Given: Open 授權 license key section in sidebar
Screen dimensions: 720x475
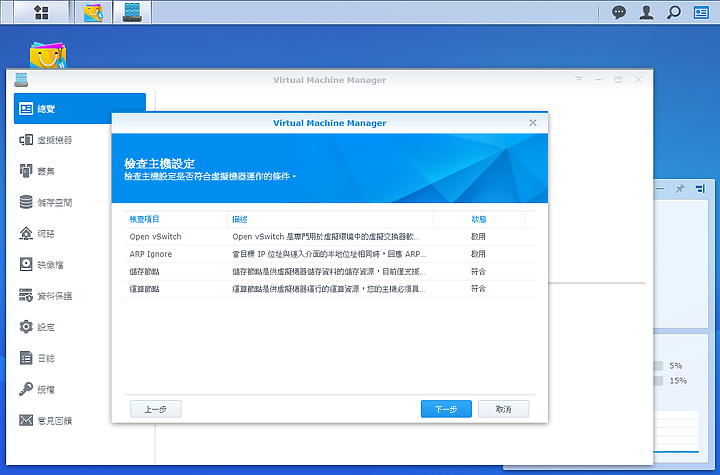Looking at the screenshot, I should pyautogui.click(x=37, y=389).
